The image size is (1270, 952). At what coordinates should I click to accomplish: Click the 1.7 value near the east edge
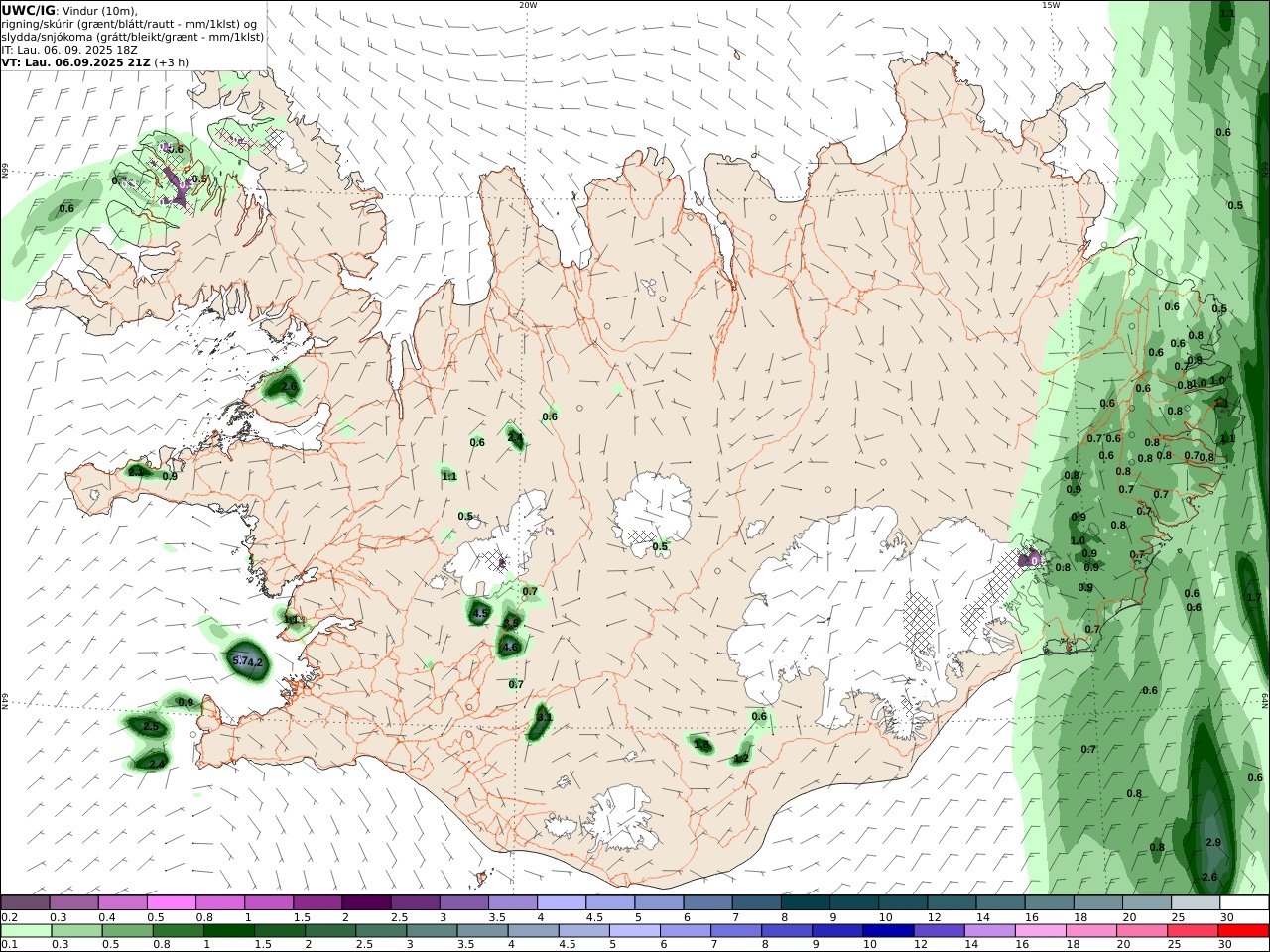point(1254,597)
